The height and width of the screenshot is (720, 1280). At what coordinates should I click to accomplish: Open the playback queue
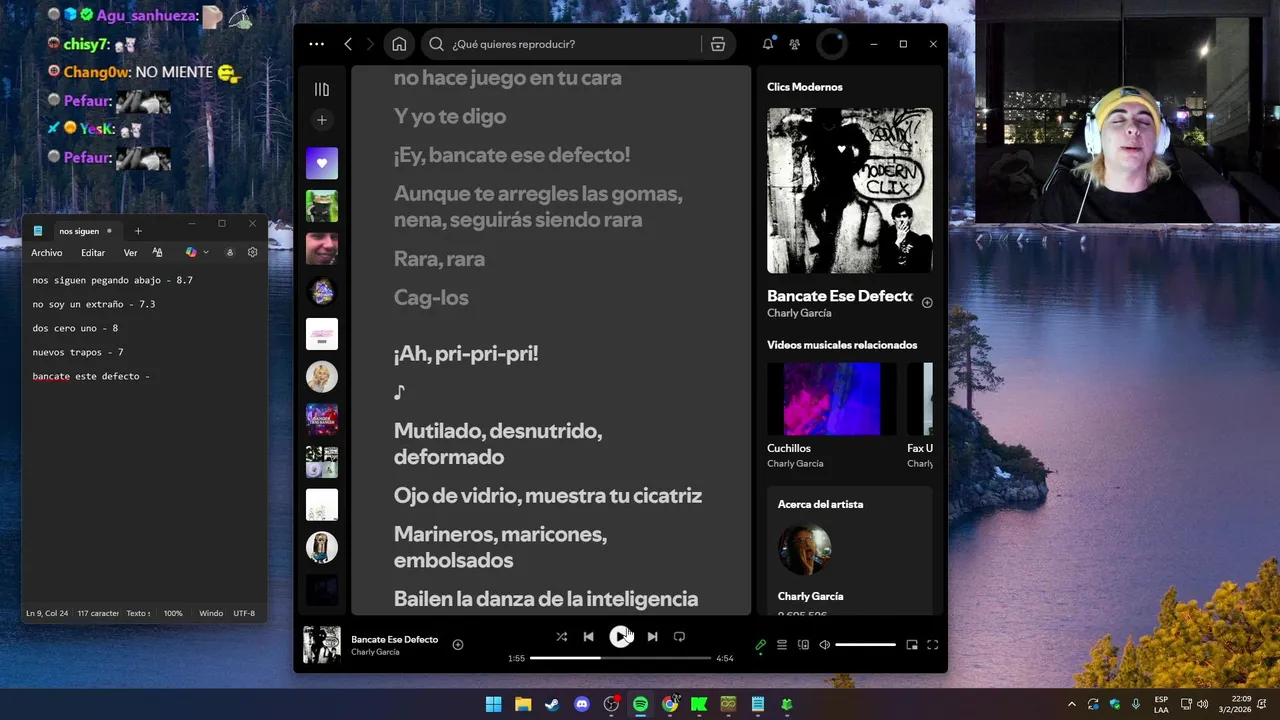782,645
